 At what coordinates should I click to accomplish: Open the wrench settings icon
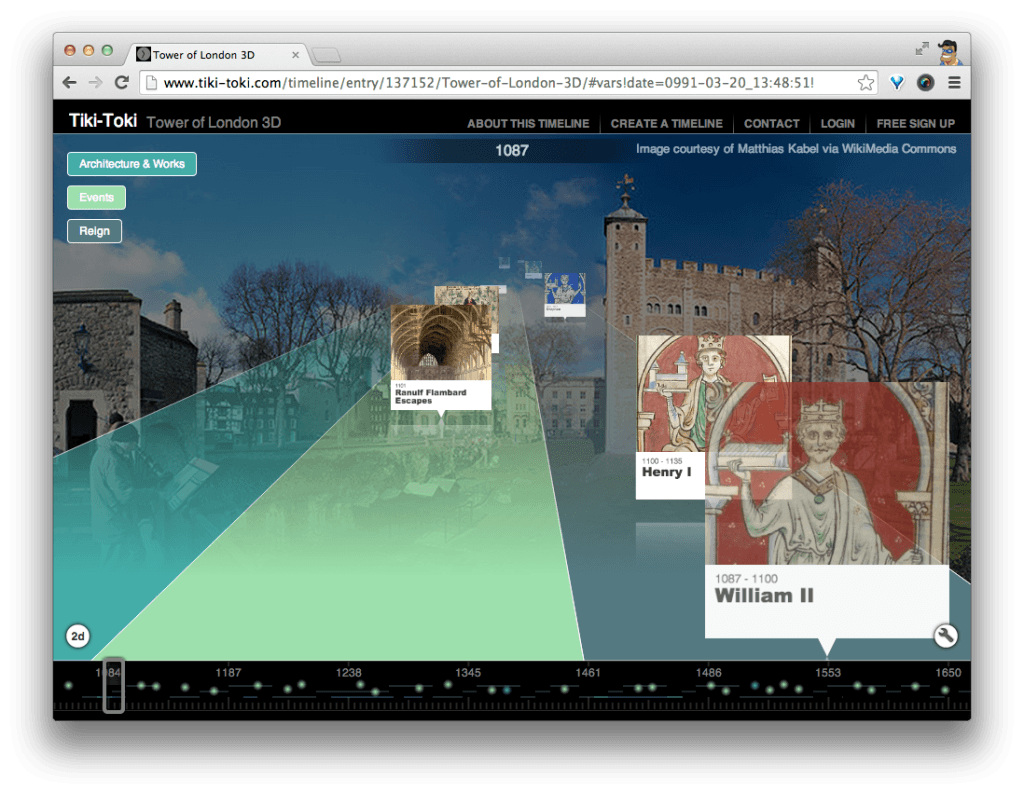tap(945, 635)
